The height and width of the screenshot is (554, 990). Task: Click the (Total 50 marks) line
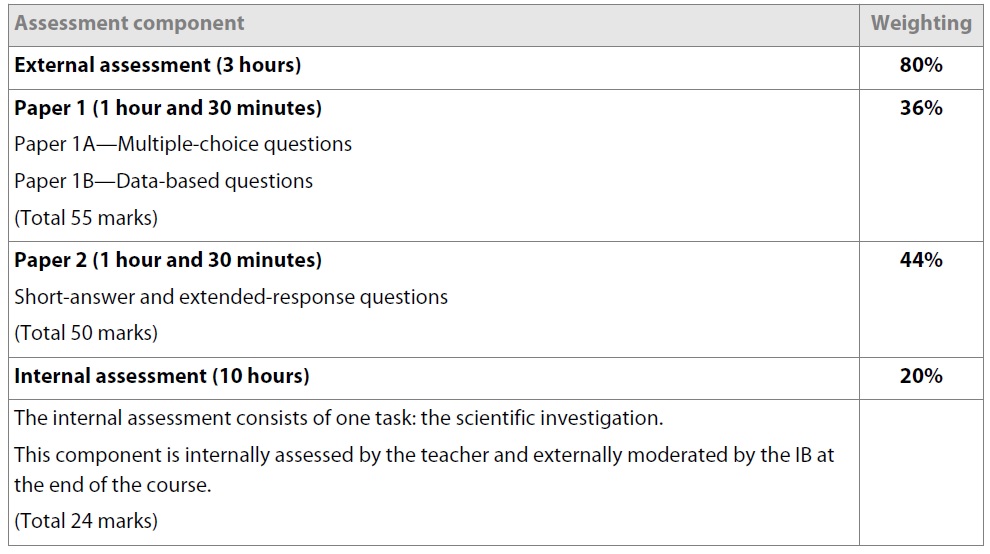click(x=86, y=333)
